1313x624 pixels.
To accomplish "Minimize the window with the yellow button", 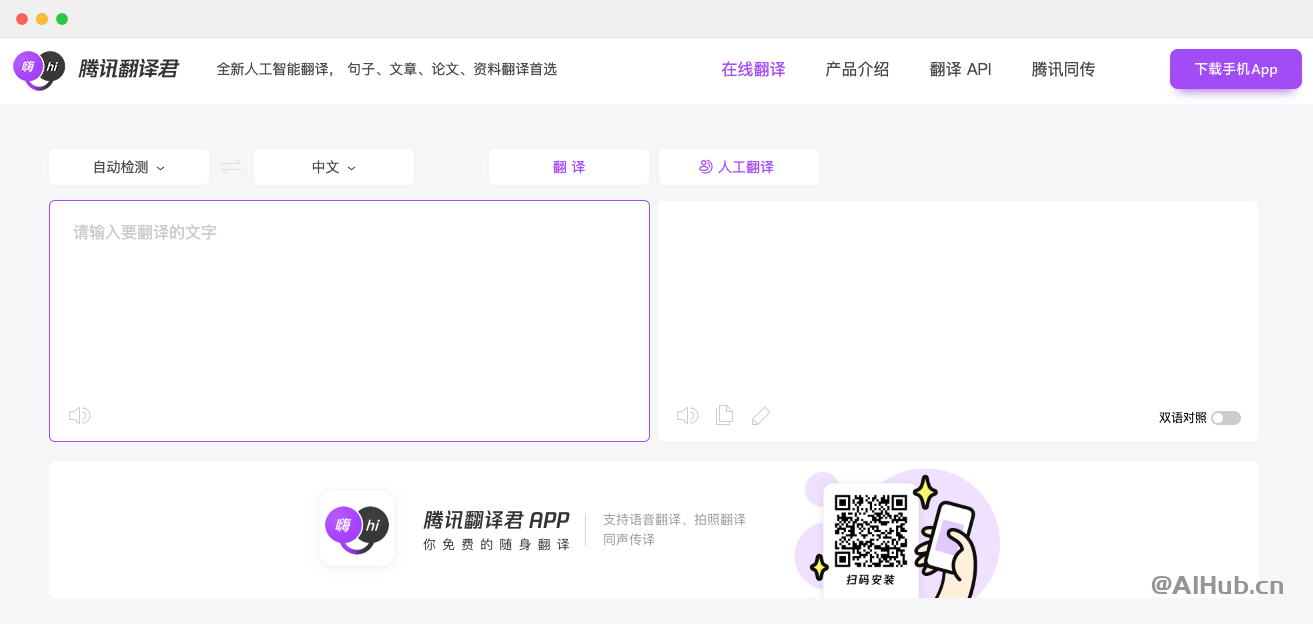I will click(42, 19).
